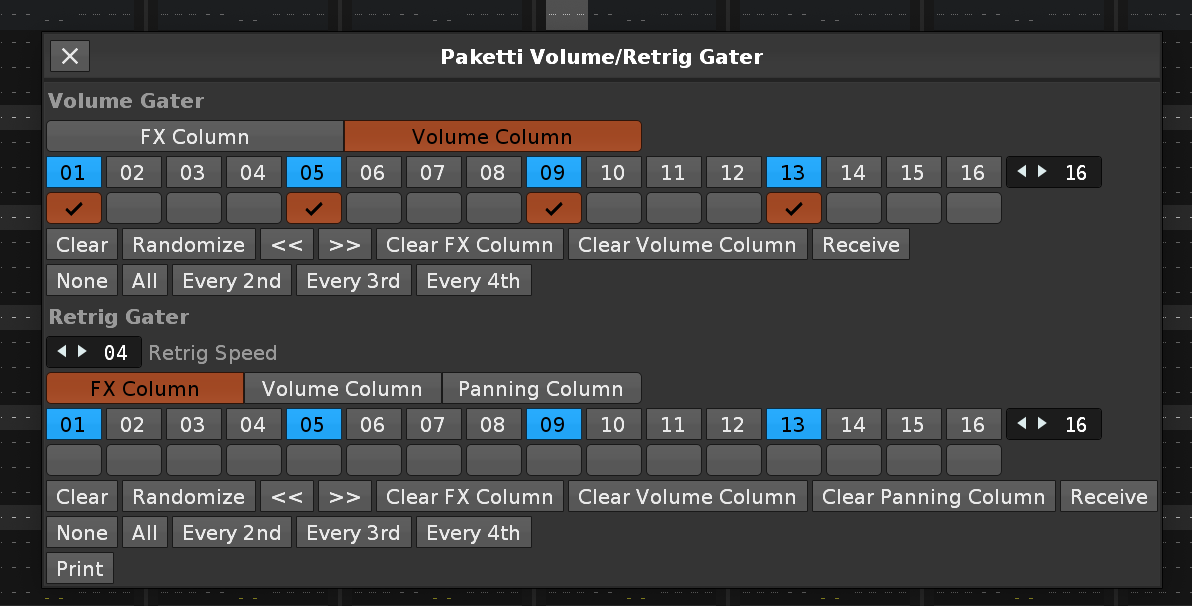Viewport: 1192px width, 606px height.
Task: Enable Volume Gater step 03 checkbox
Action: [x=193, y=209]
